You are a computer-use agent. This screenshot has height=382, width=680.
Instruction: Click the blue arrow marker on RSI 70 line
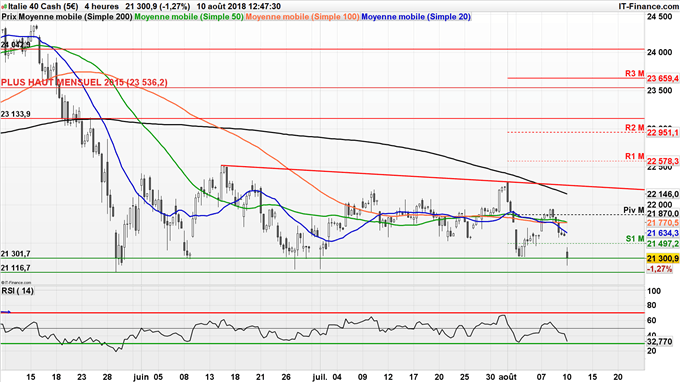(6, 311)
